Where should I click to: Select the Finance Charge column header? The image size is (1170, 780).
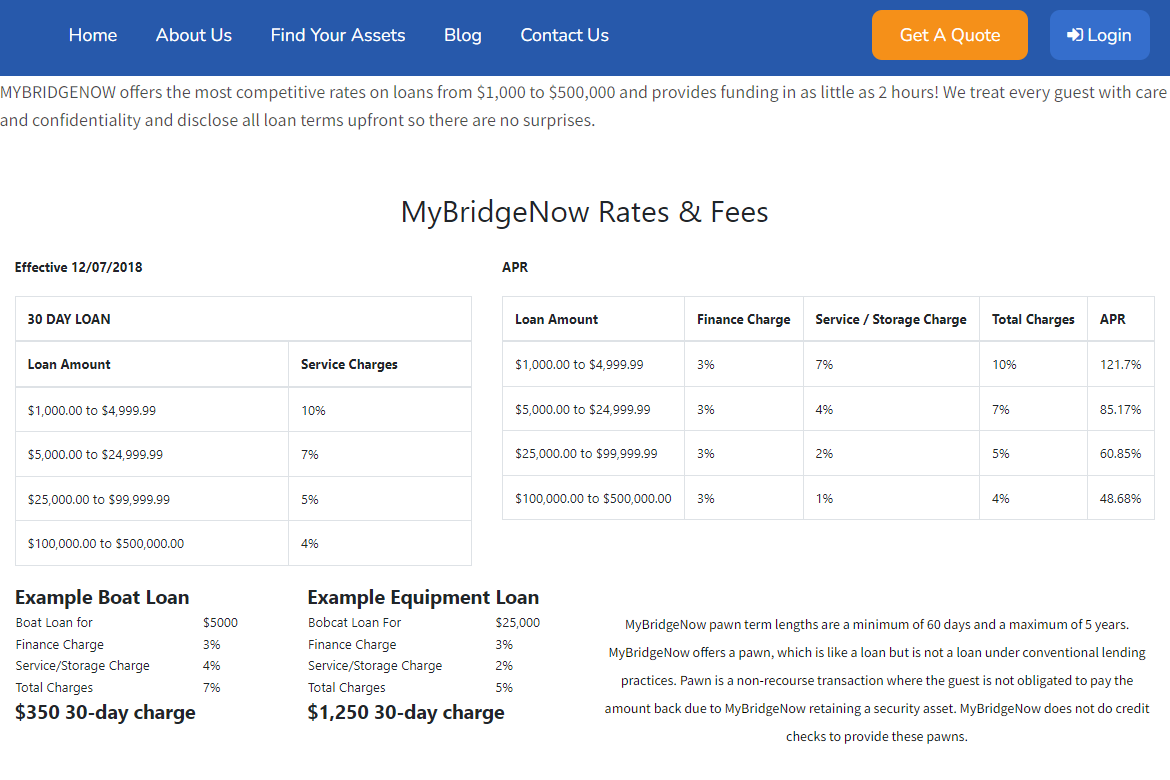point(743,319)
